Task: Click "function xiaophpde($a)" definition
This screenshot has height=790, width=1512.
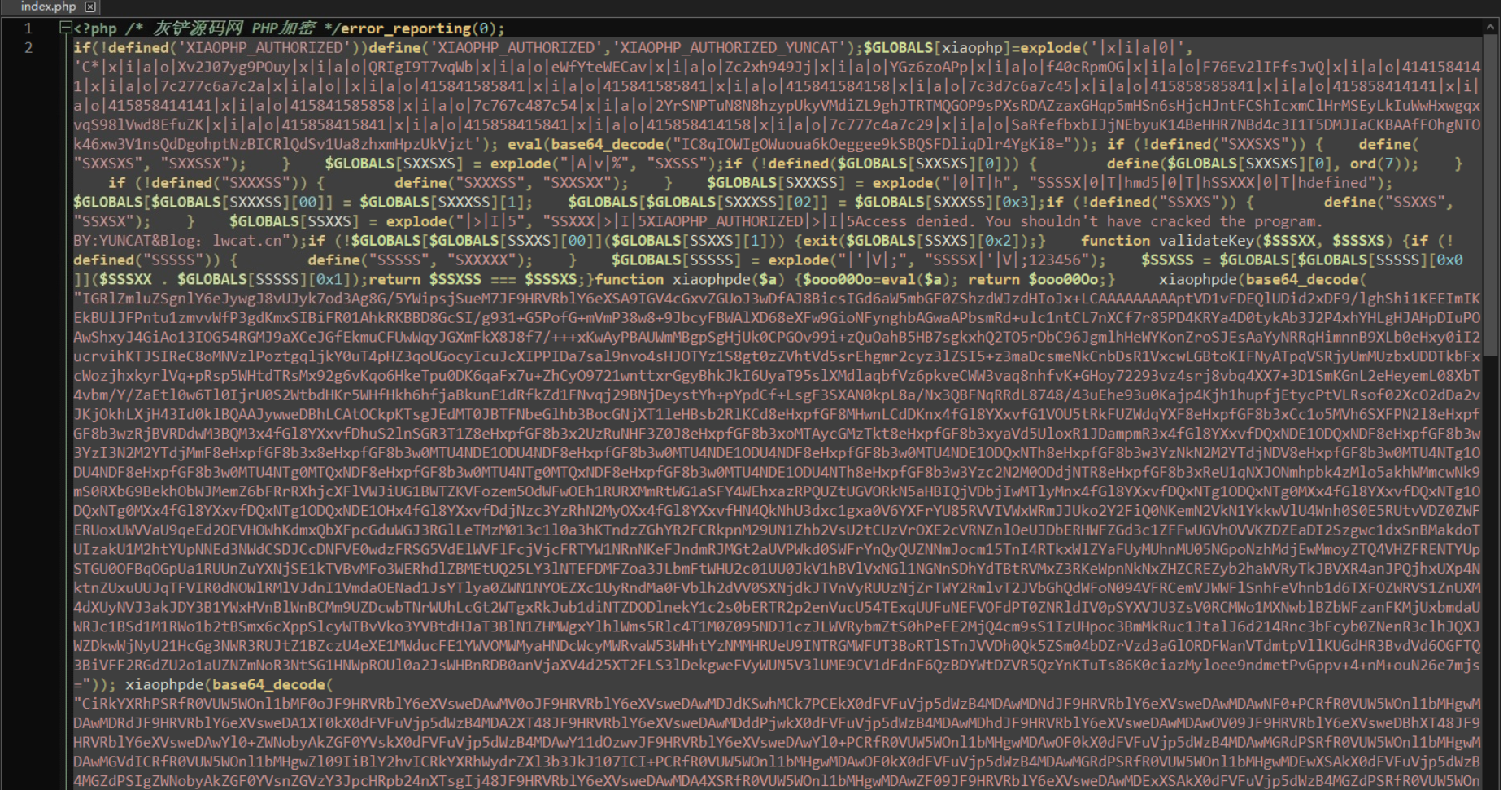Action: [x=691, y=279]
